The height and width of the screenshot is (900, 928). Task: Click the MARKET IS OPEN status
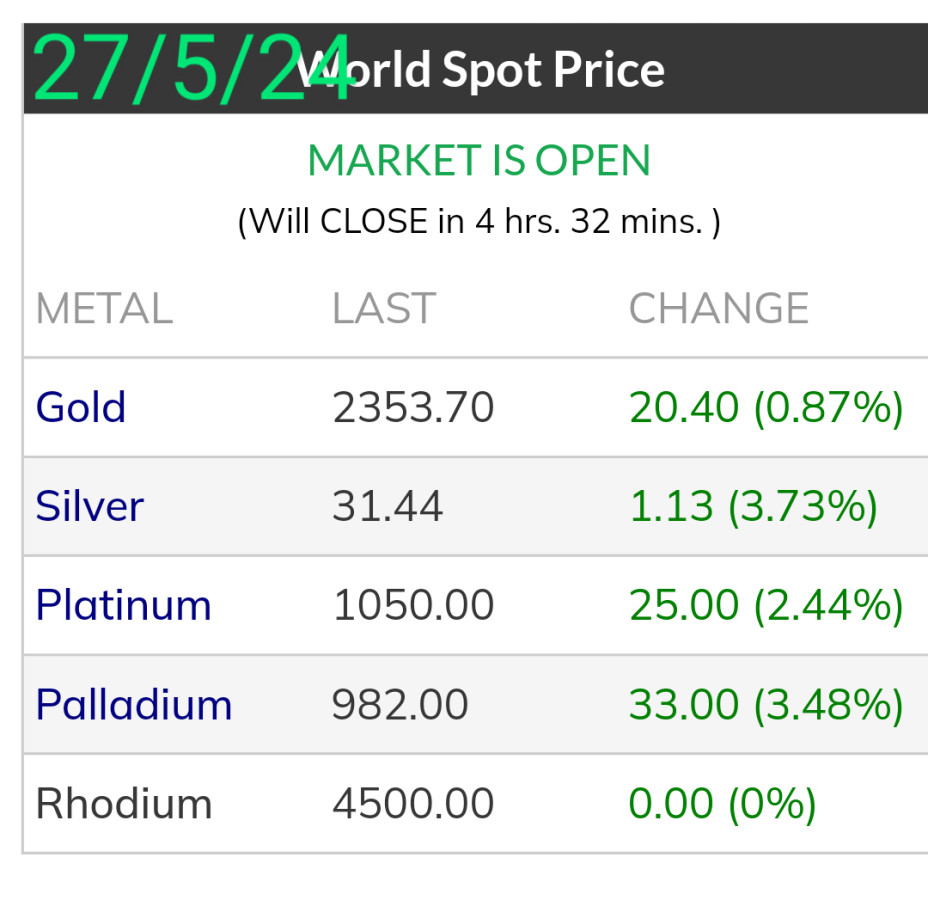pos(479,161)
